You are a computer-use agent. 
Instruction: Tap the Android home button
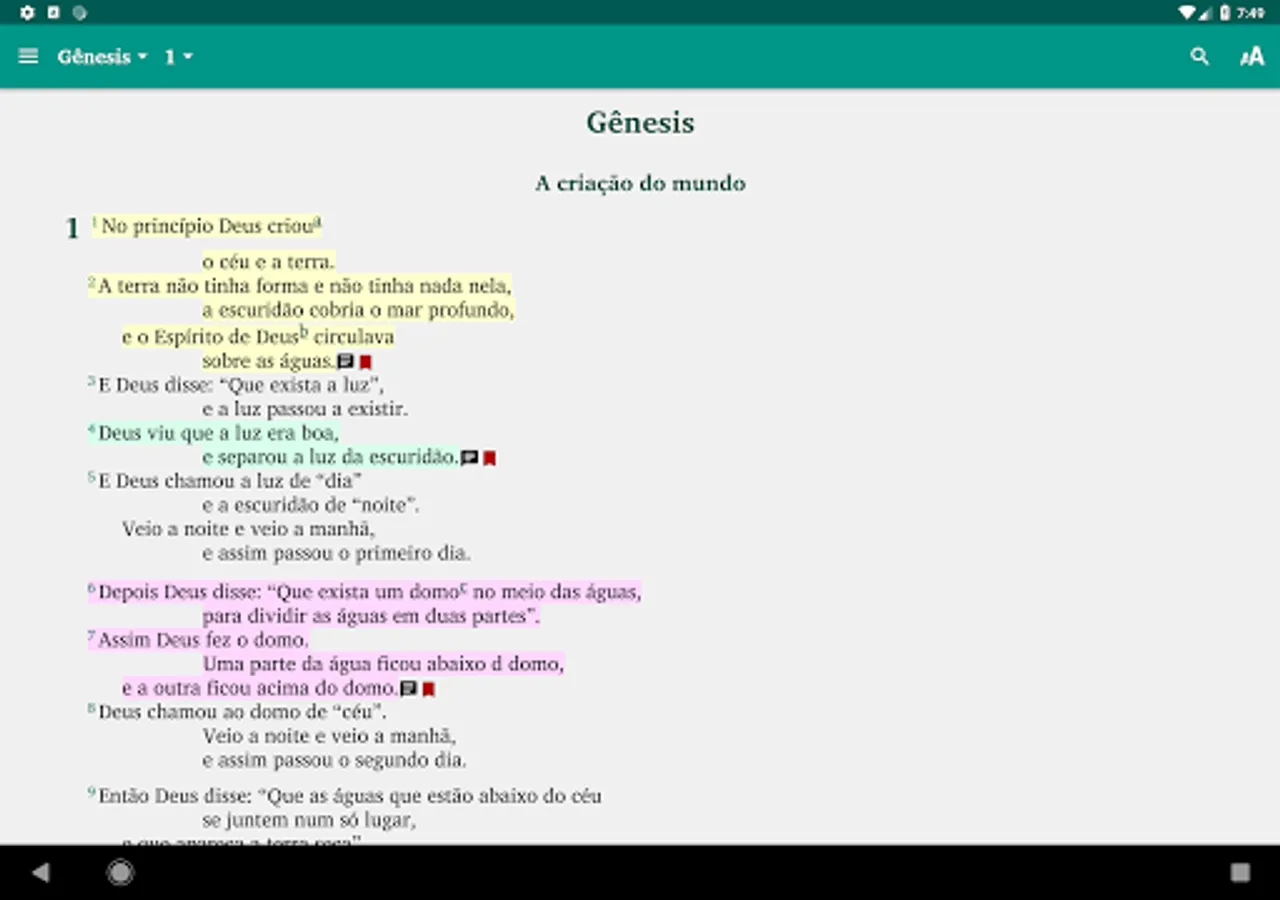(120, 873)
